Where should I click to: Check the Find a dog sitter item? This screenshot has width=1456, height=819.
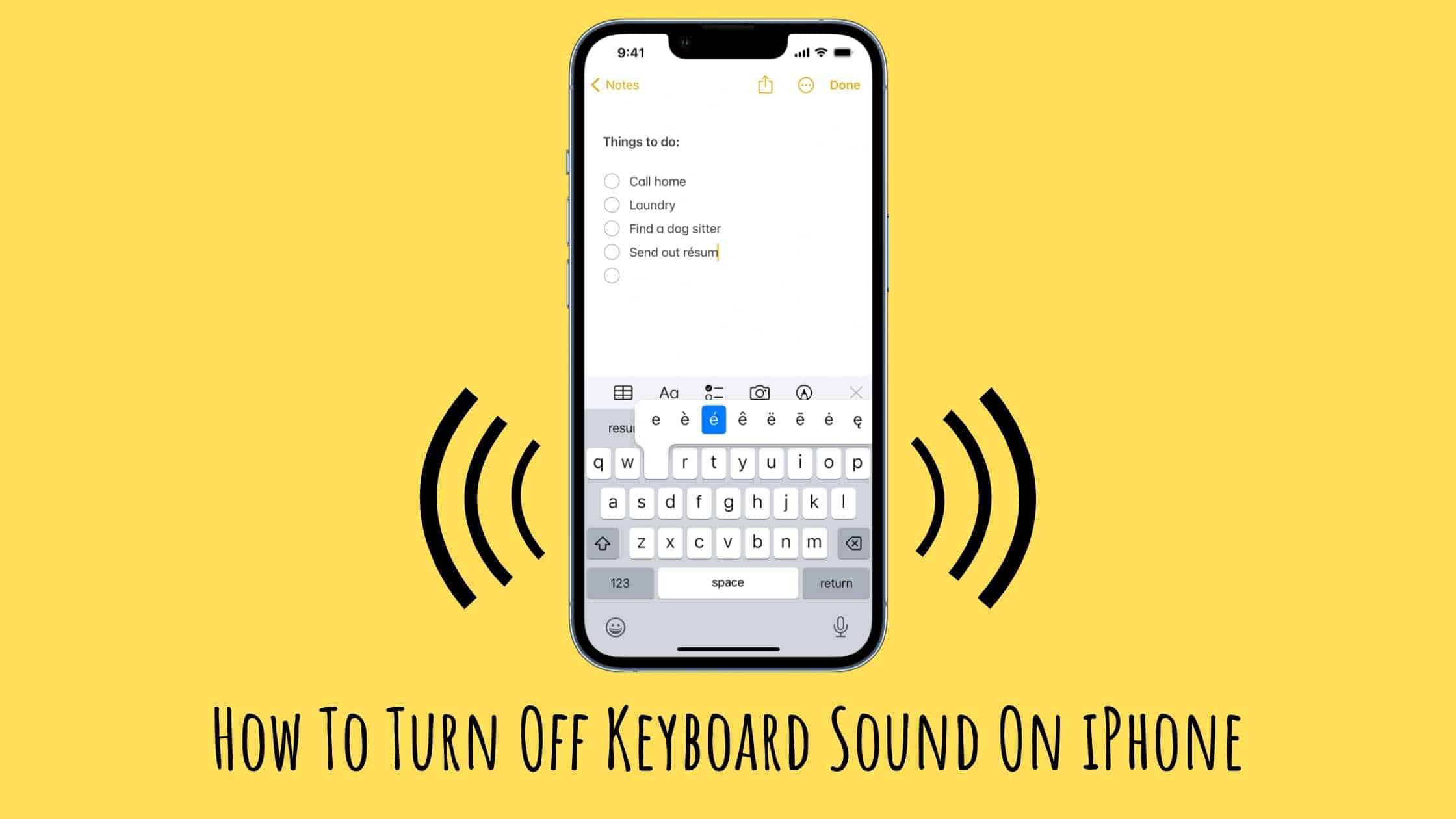611,228
